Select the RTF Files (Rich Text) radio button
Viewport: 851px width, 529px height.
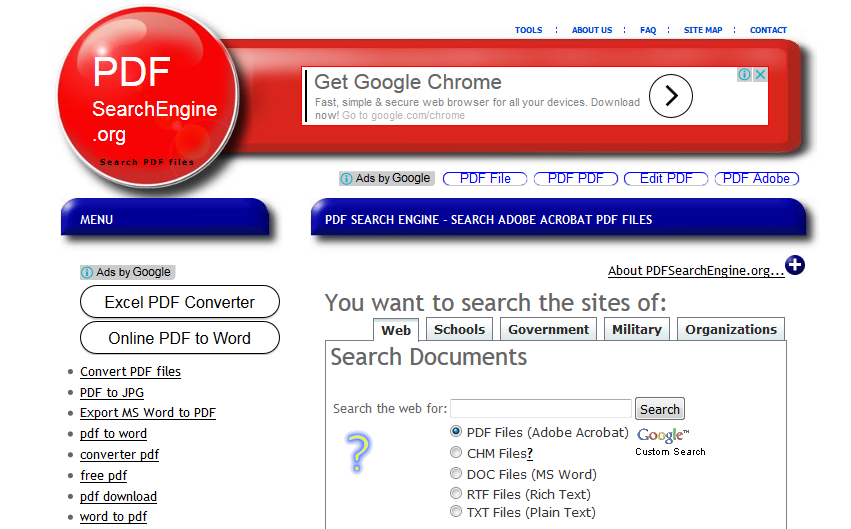click(x=456, y=494)
